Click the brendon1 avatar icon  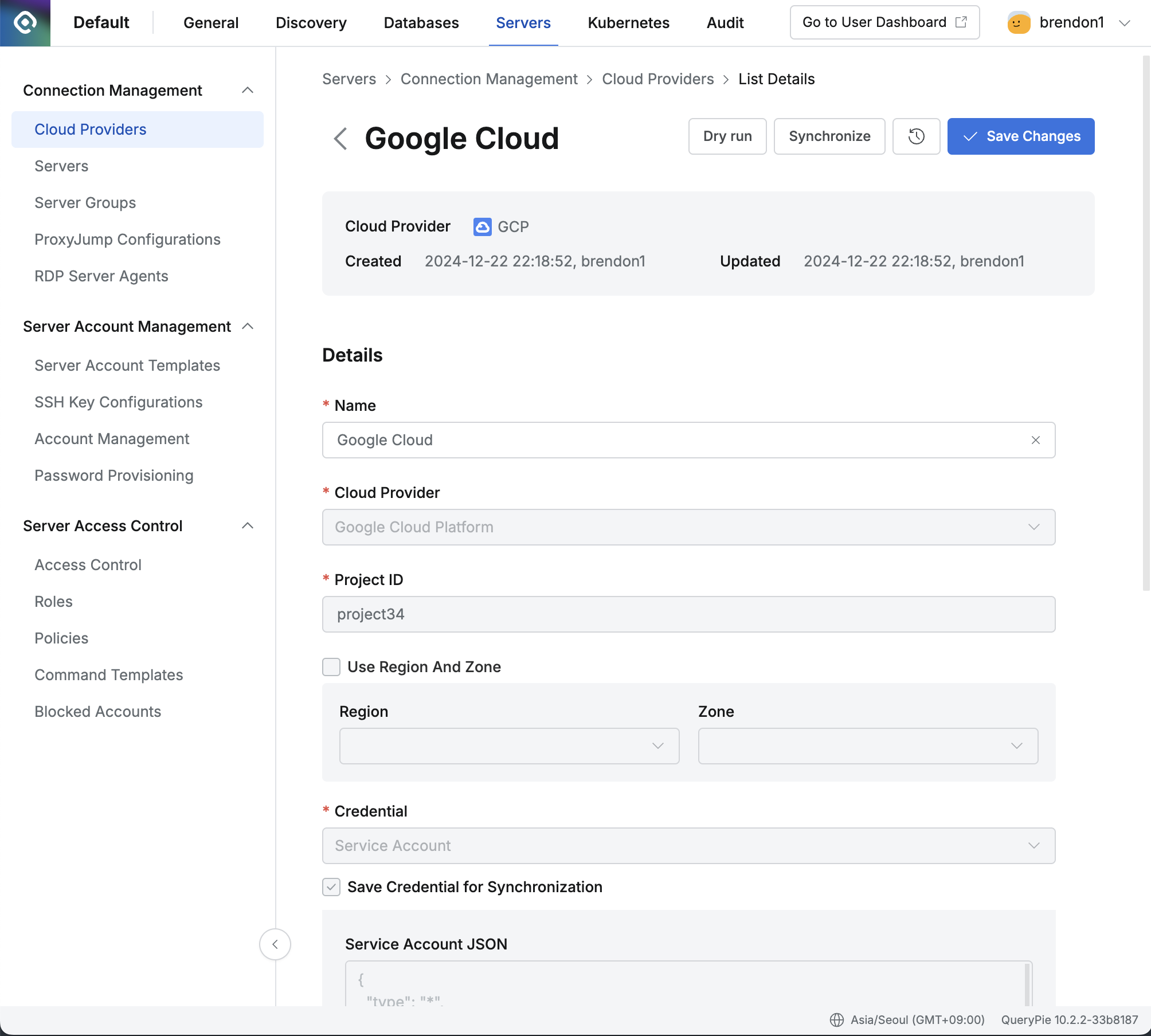tap(1018, 22)
